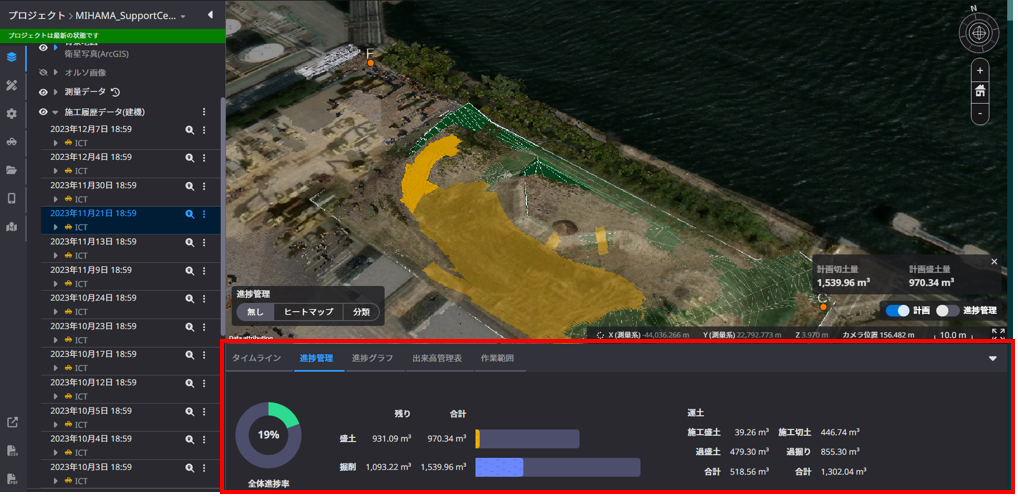This screenshot has height=503, width=1018.
Task: Open the mobile device sidebar icon
Action: pyautogui.click(x=12, y=199)
